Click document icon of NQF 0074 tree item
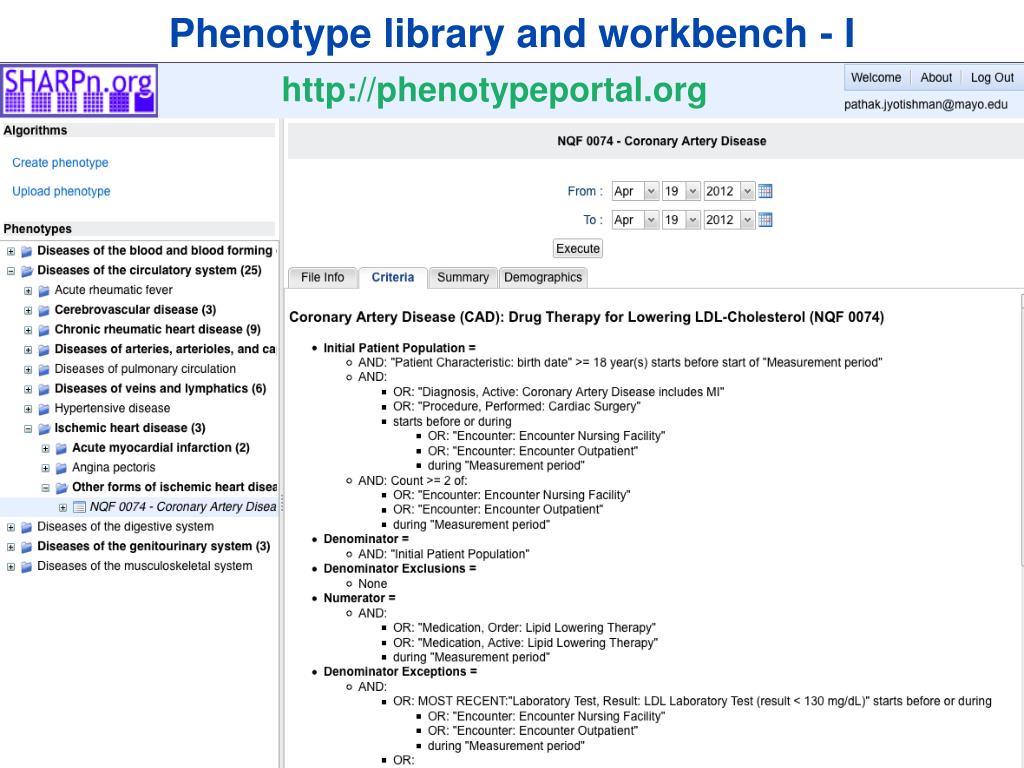The image size is (1024, 768). click(79, 507)
